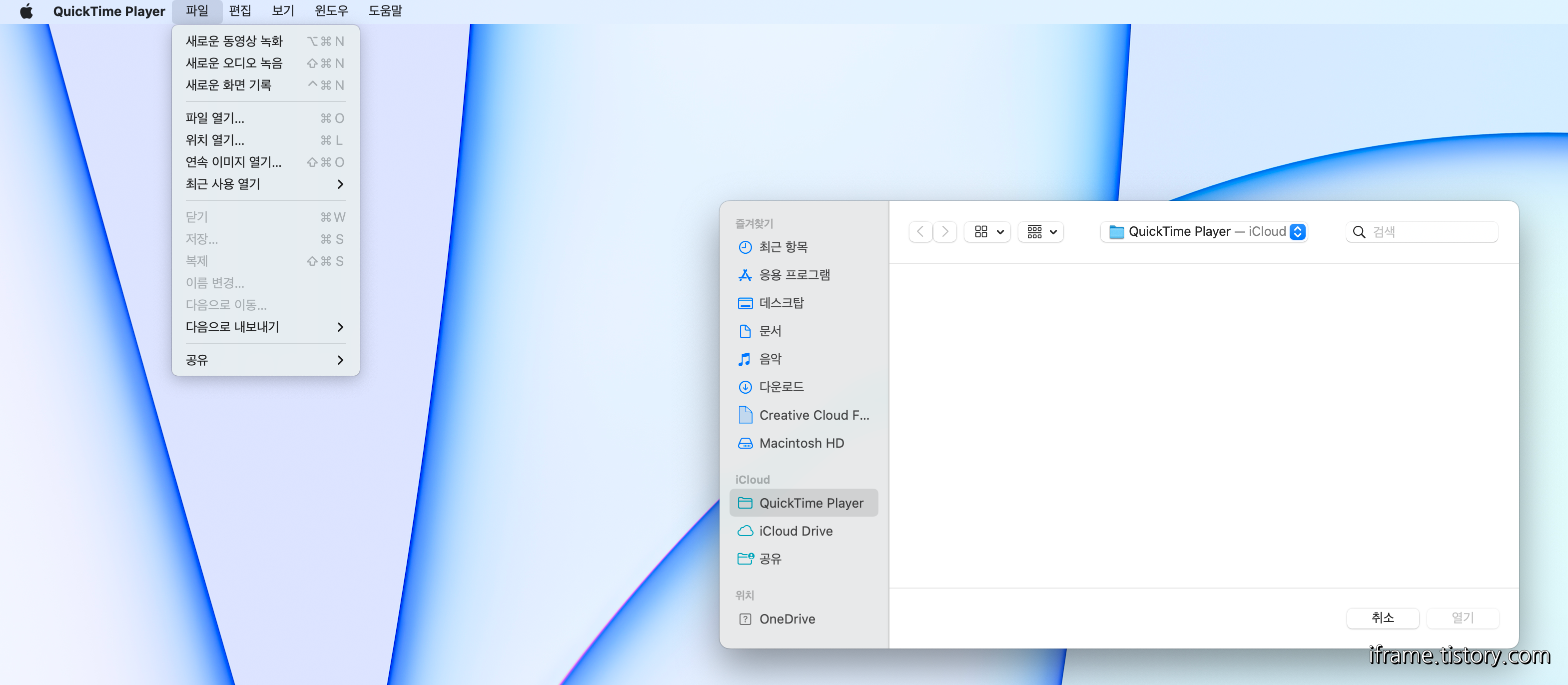The height and width of the screenshot is (685, 1568).
Task: Click the OneDrive location item
Action: click(x=786, y=619)
